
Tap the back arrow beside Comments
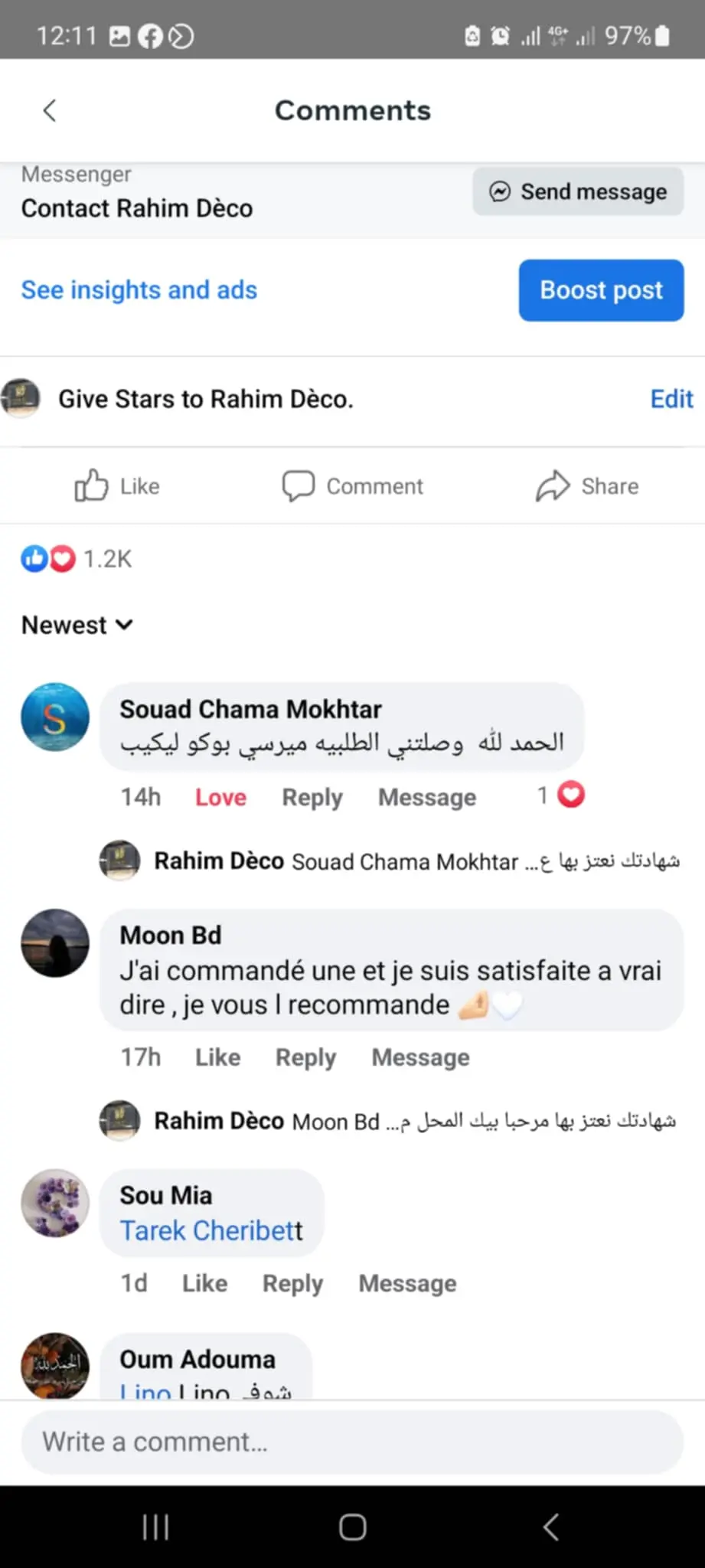(x=50, y=110)
